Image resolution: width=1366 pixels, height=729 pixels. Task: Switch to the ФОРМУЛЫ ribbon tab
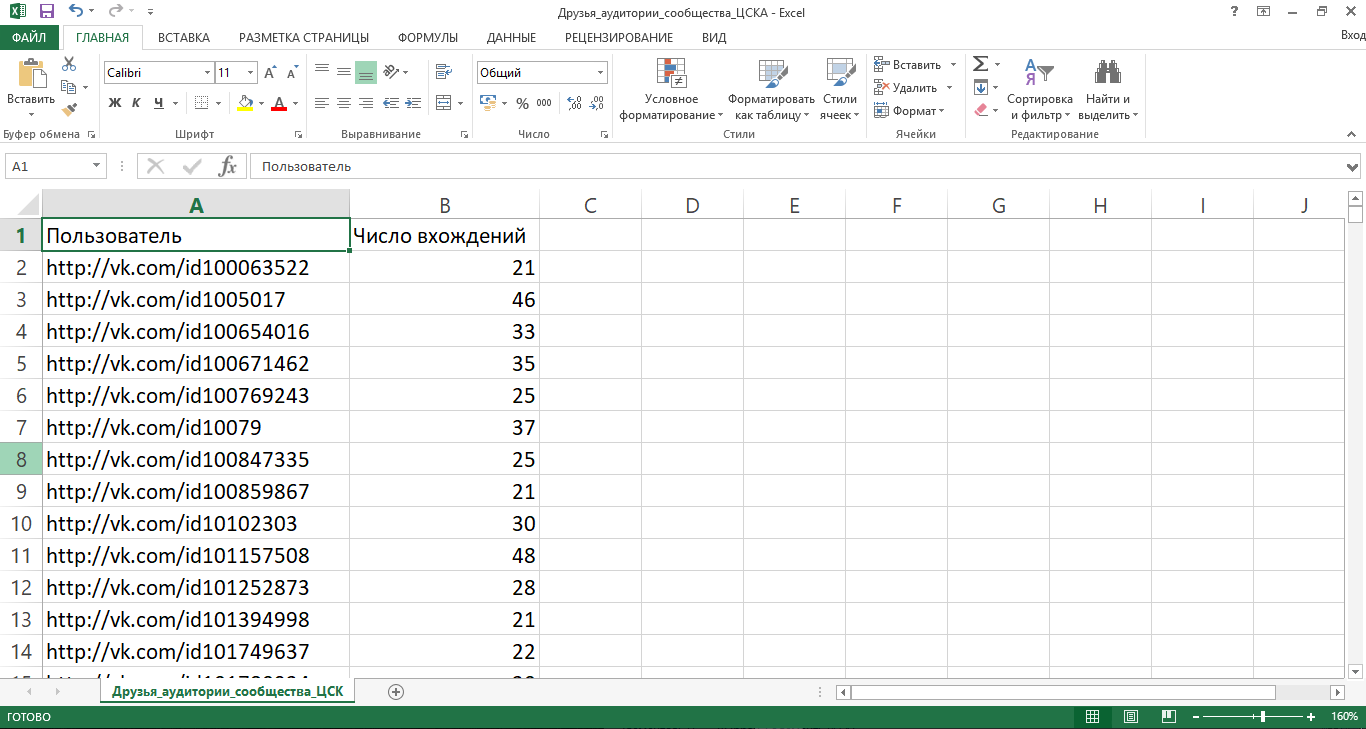tap(428, 37)
